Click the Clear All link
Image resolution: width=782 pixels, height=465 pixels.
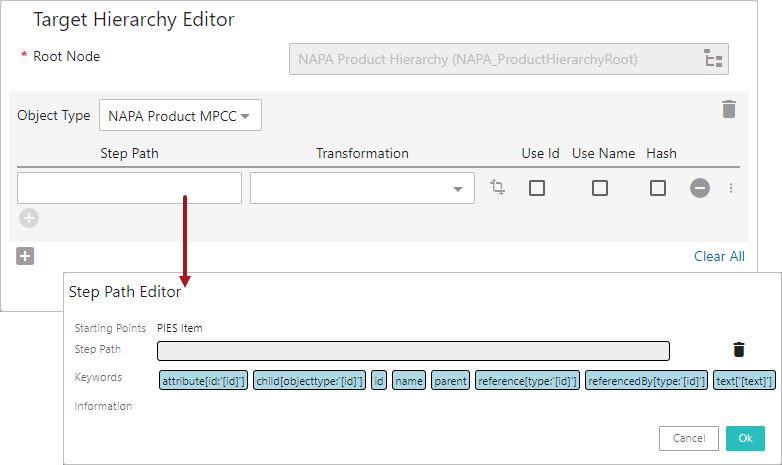[x=719, y=256]
